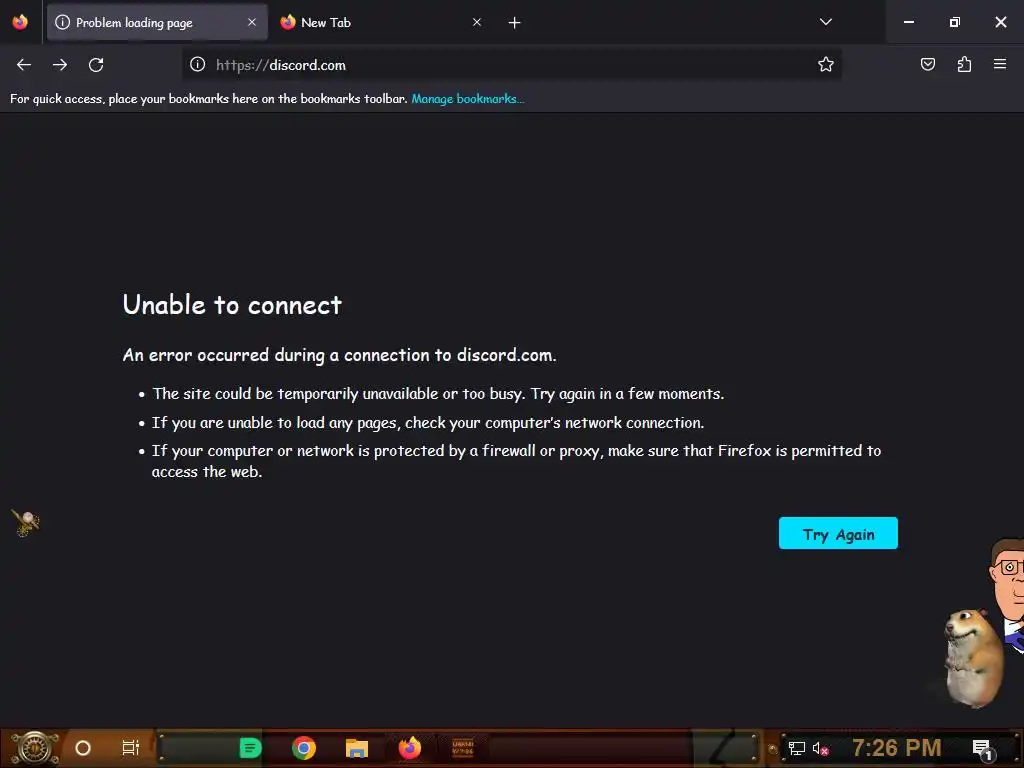Open the steampunk Start button

click(35, 748)
